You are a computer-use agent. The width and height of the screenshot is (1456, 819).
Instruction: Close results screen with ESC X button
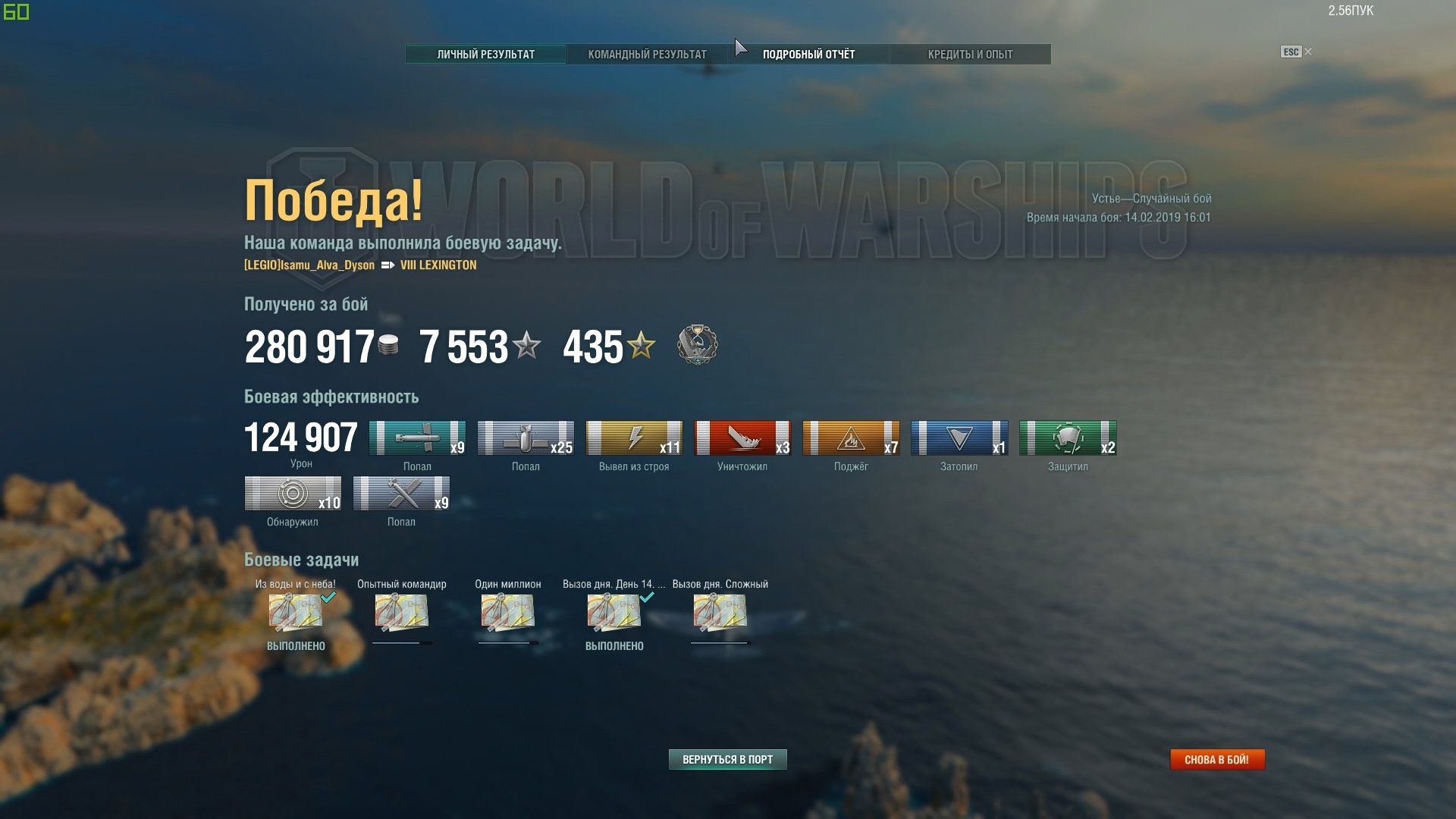1297,52
